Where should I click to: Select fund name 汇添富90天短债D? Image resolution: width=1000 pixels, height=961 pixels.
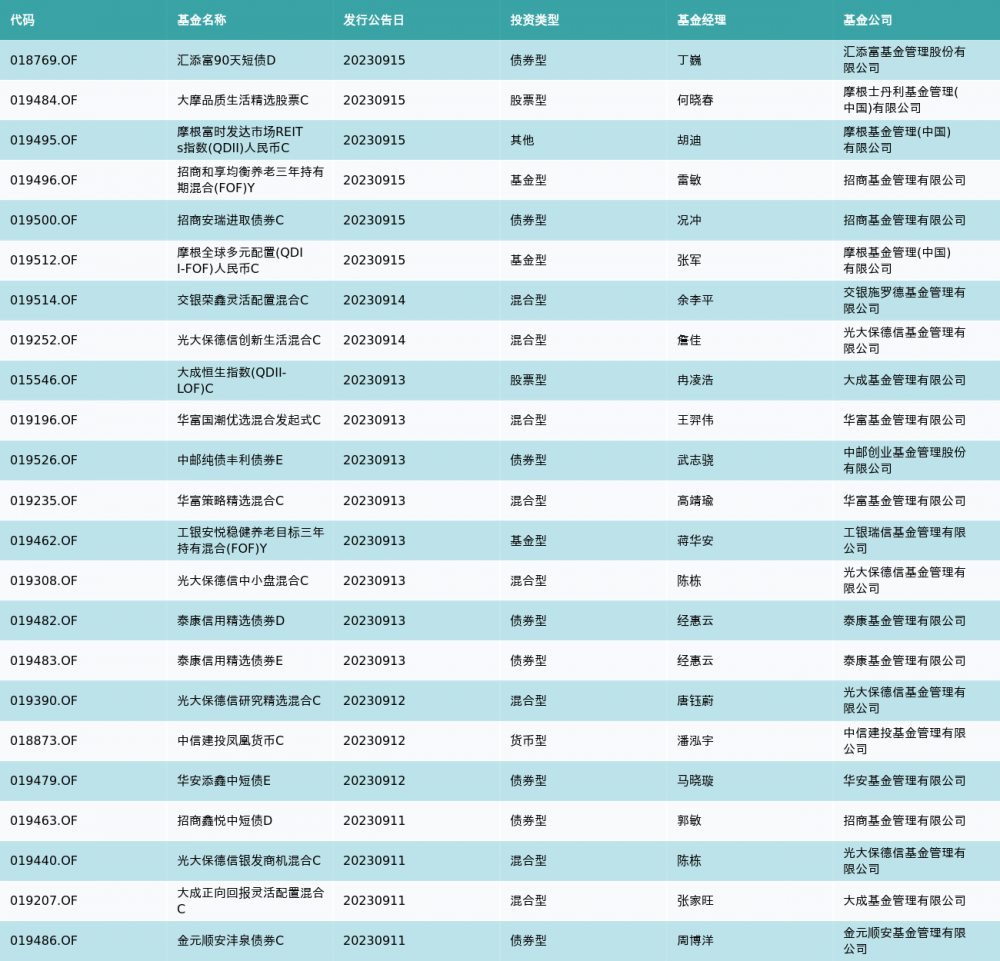coord(226,60)
